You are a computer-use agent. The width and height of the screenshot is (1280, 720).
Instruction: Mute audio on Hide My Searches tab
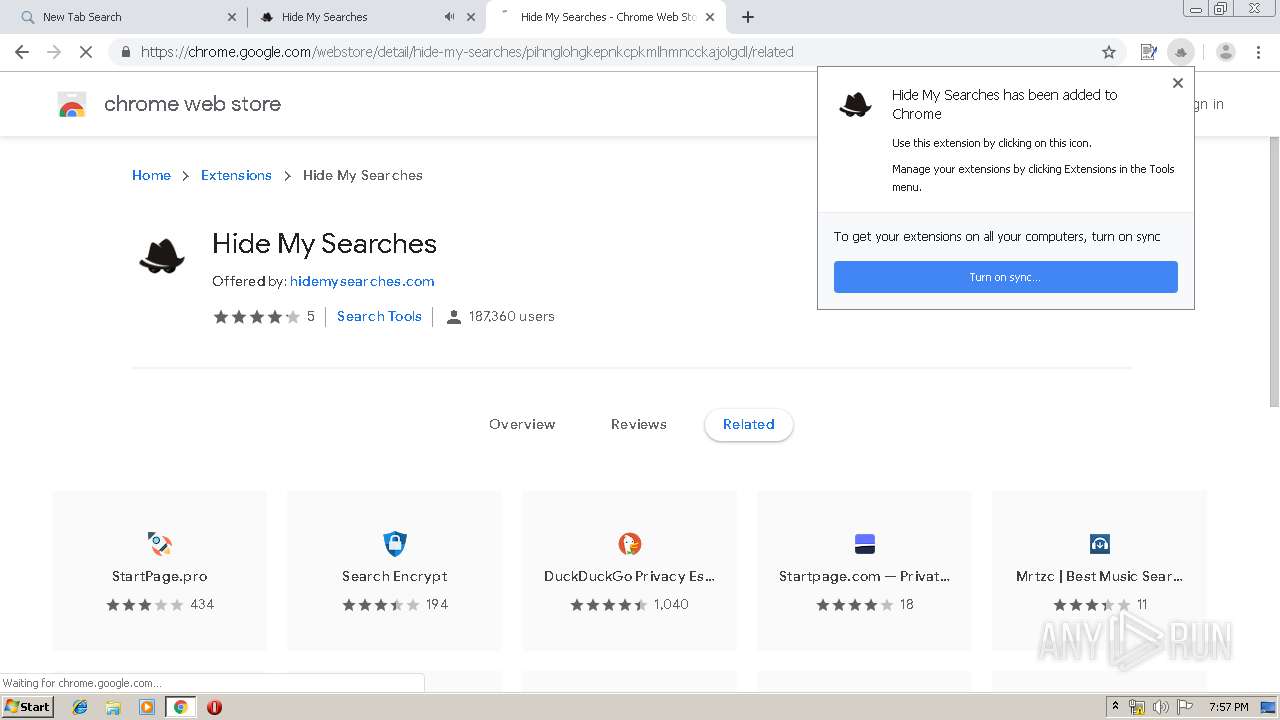pyautogui.click(x=450, y=17)
